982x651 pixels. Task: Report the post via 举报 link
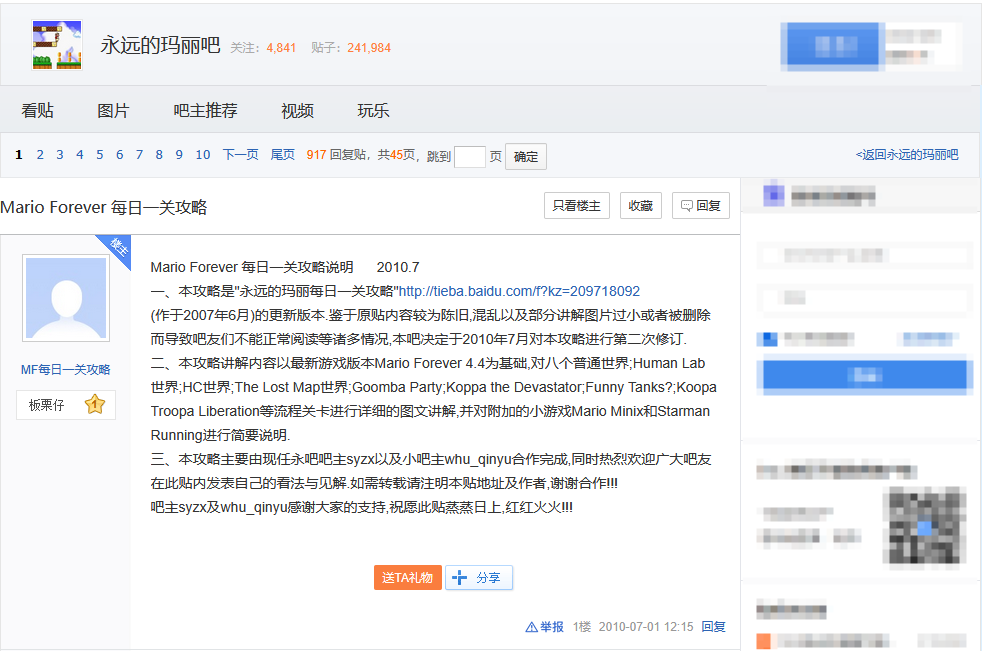coord(545,627)
